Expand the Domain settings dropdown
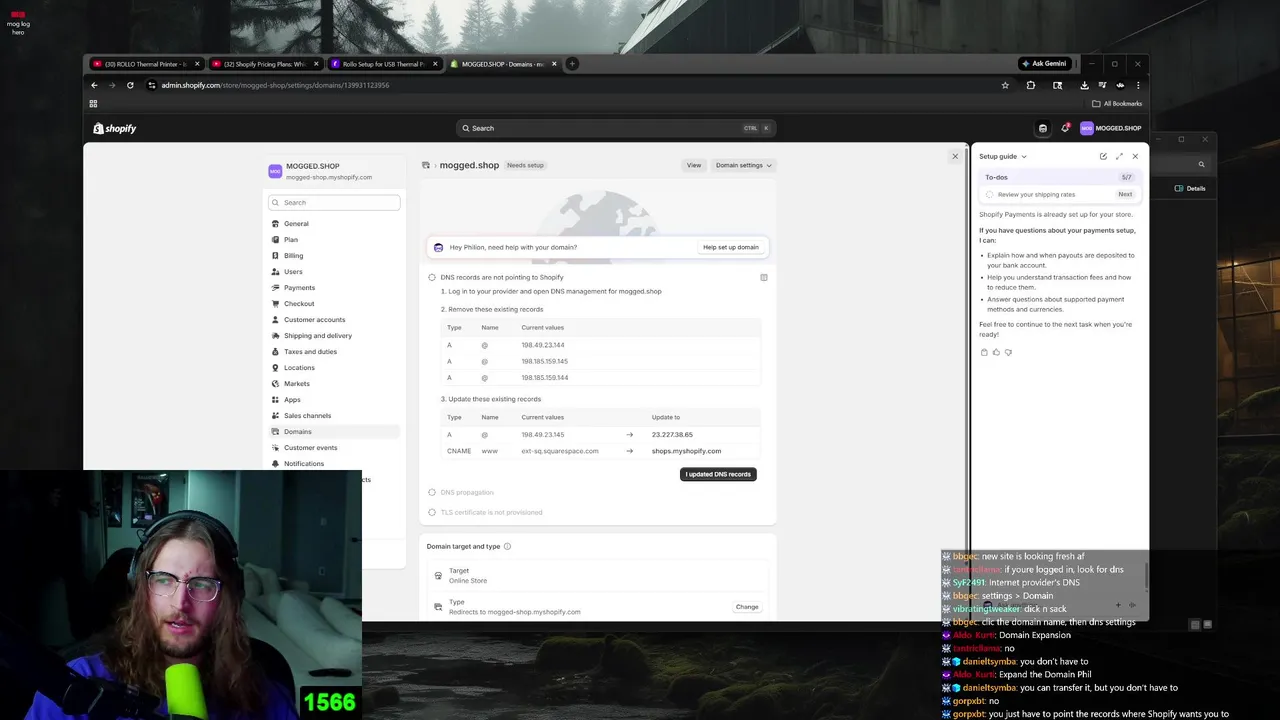The image size is (1280, 720). coord(743,165)
